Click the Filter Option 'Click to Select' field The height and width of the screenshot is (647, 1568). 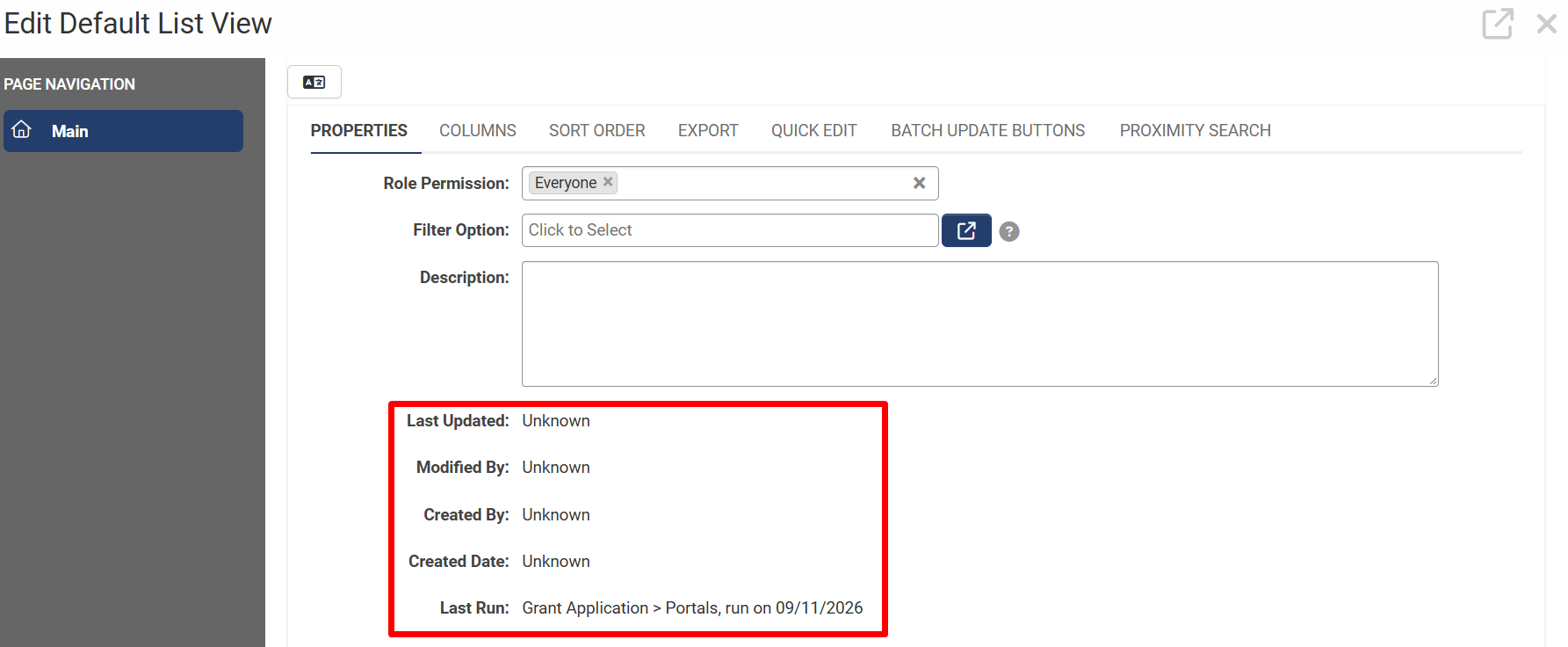point(730,230)
